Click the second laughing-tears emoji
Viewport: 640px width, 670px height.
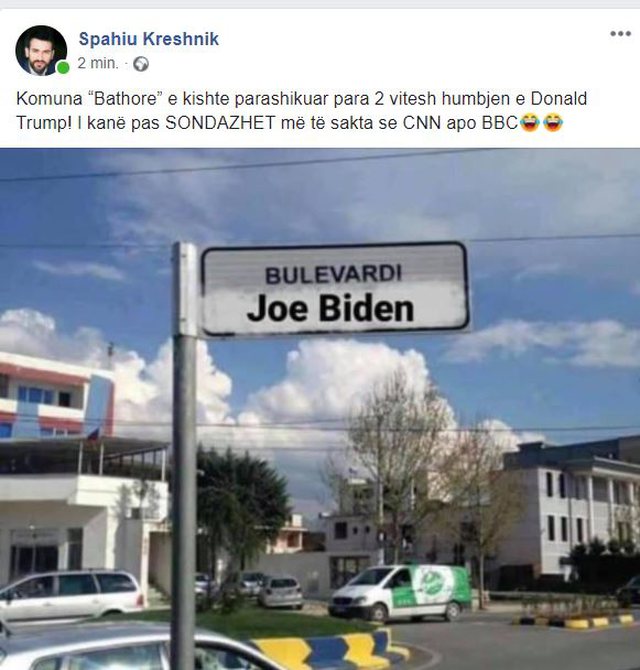553,123
